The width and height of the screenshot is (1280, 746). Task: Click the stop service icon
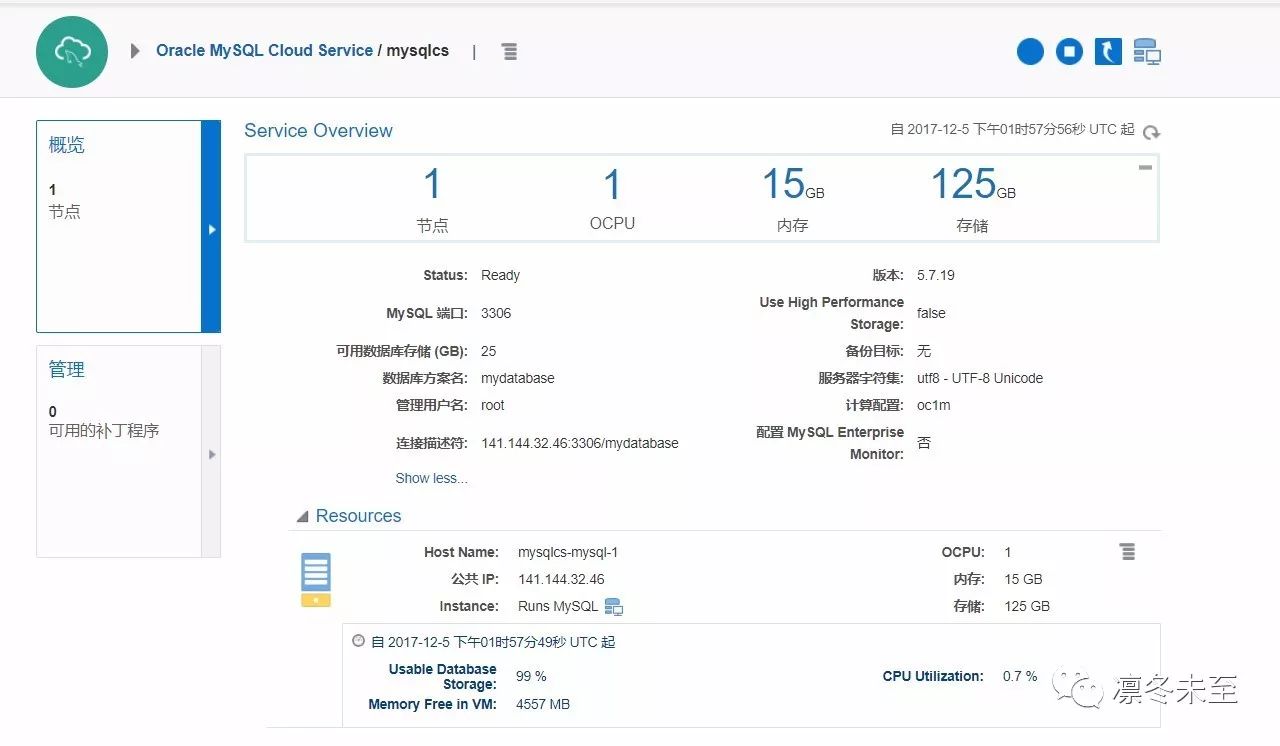pyautogui.click(x=1069, y=51)
